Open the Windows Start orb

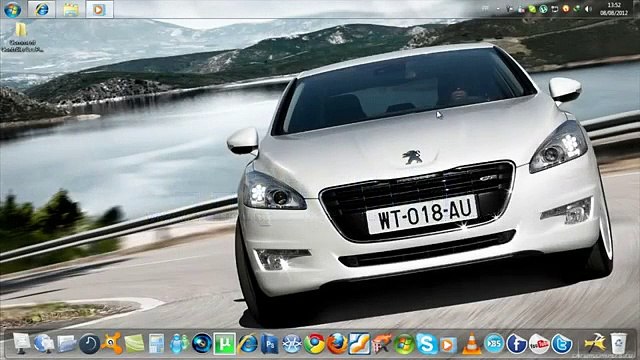point(13,9)
